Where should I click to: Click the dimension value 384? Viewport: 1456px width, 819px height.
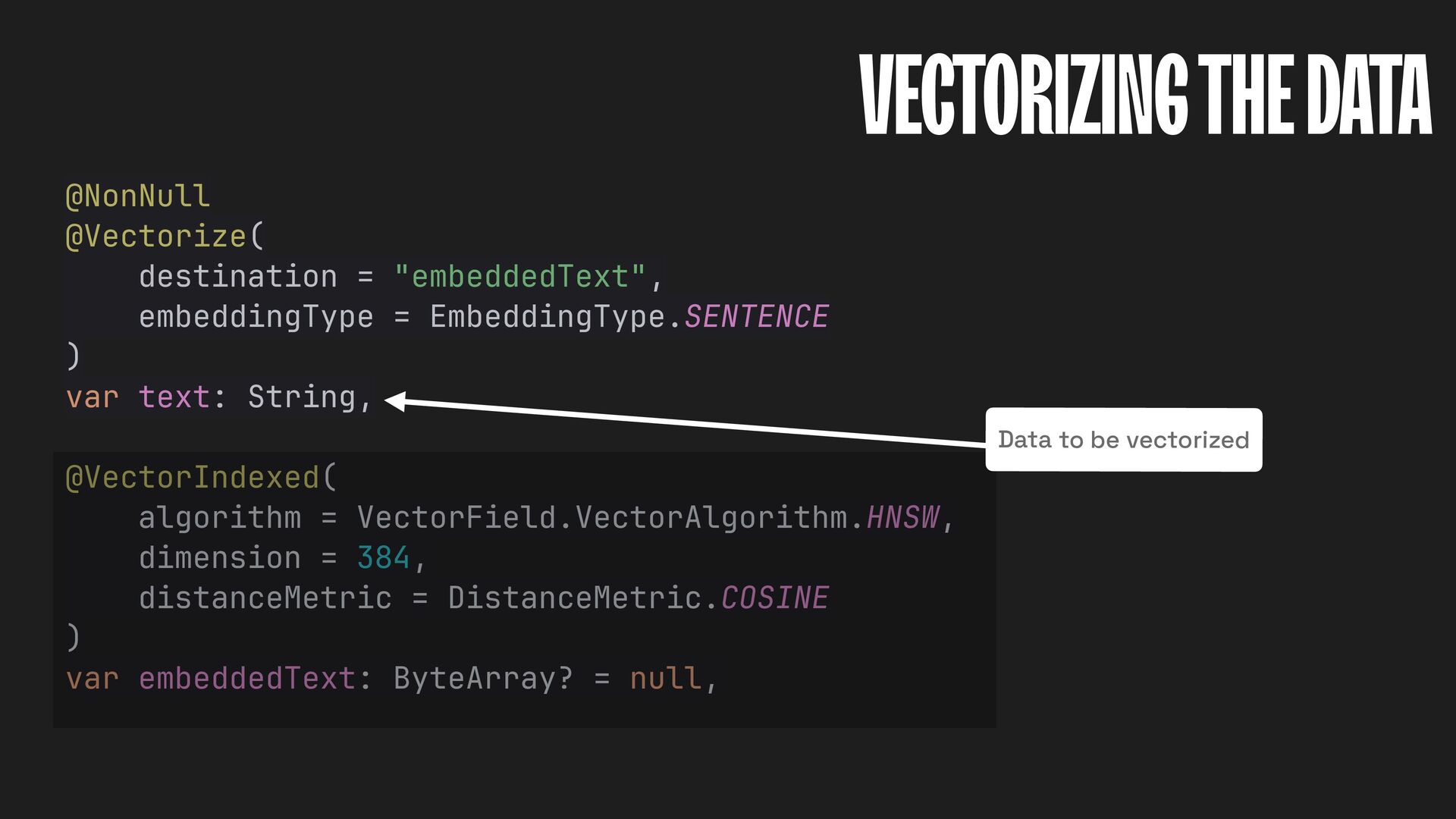(x=383, y=558)
